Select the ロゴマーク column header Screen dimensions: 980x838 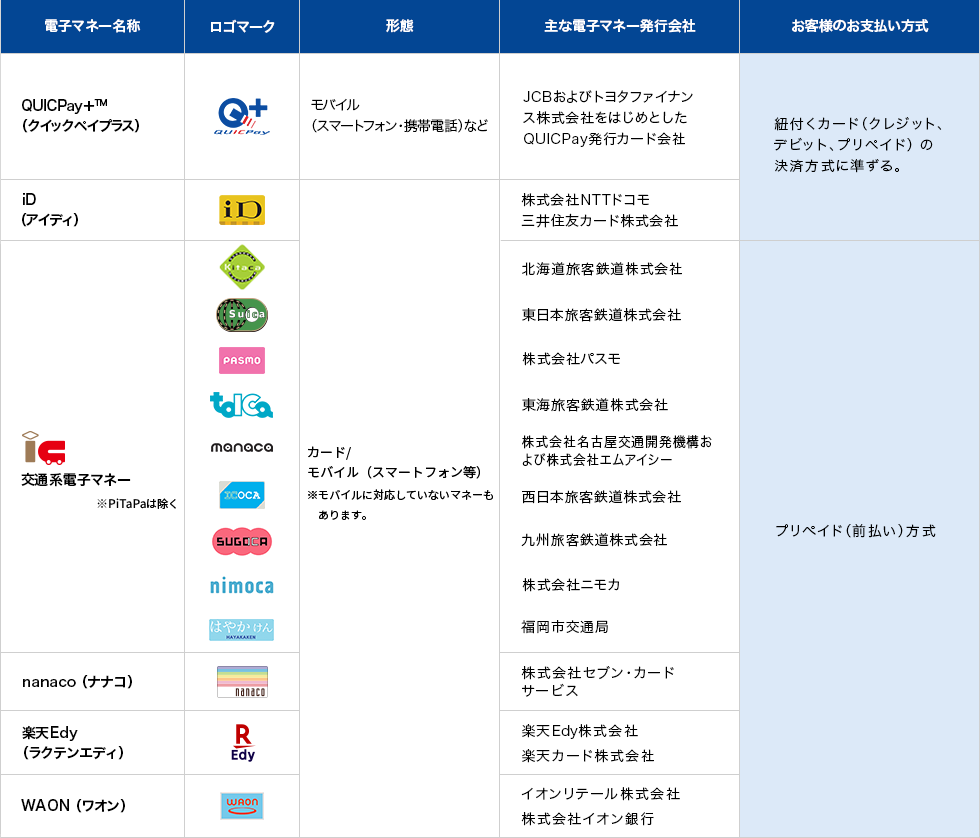click(242, 26)
